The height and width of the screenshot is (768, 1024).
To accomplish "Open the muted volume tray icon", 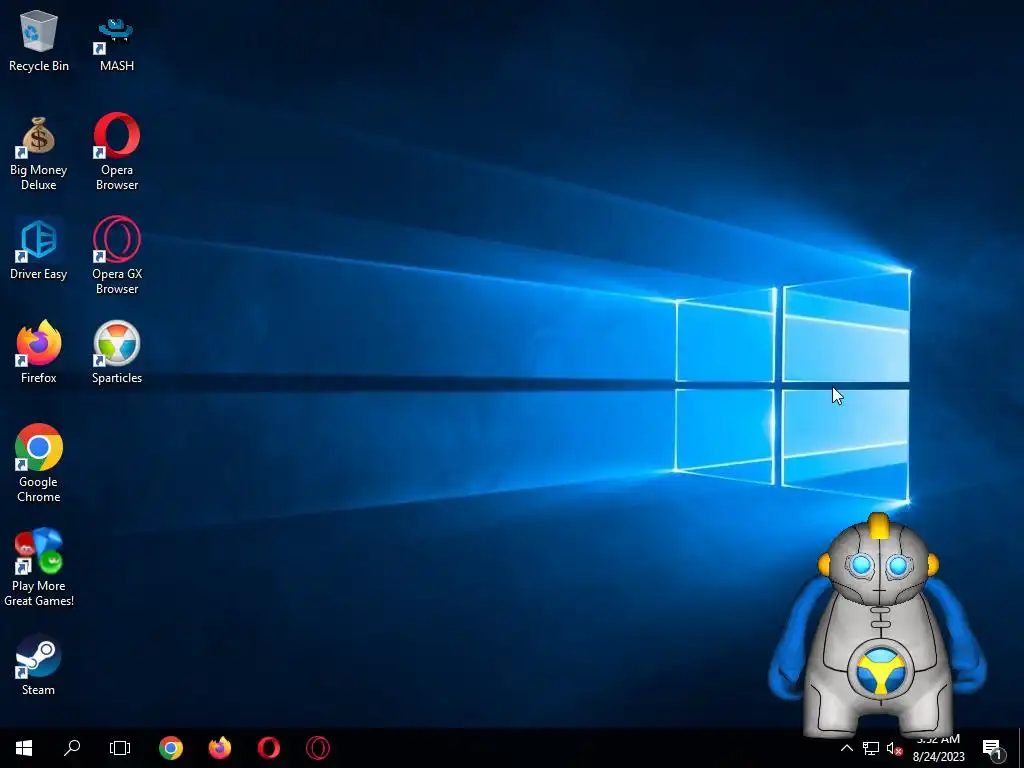I will pyautogui.click(x=894, y=748).
